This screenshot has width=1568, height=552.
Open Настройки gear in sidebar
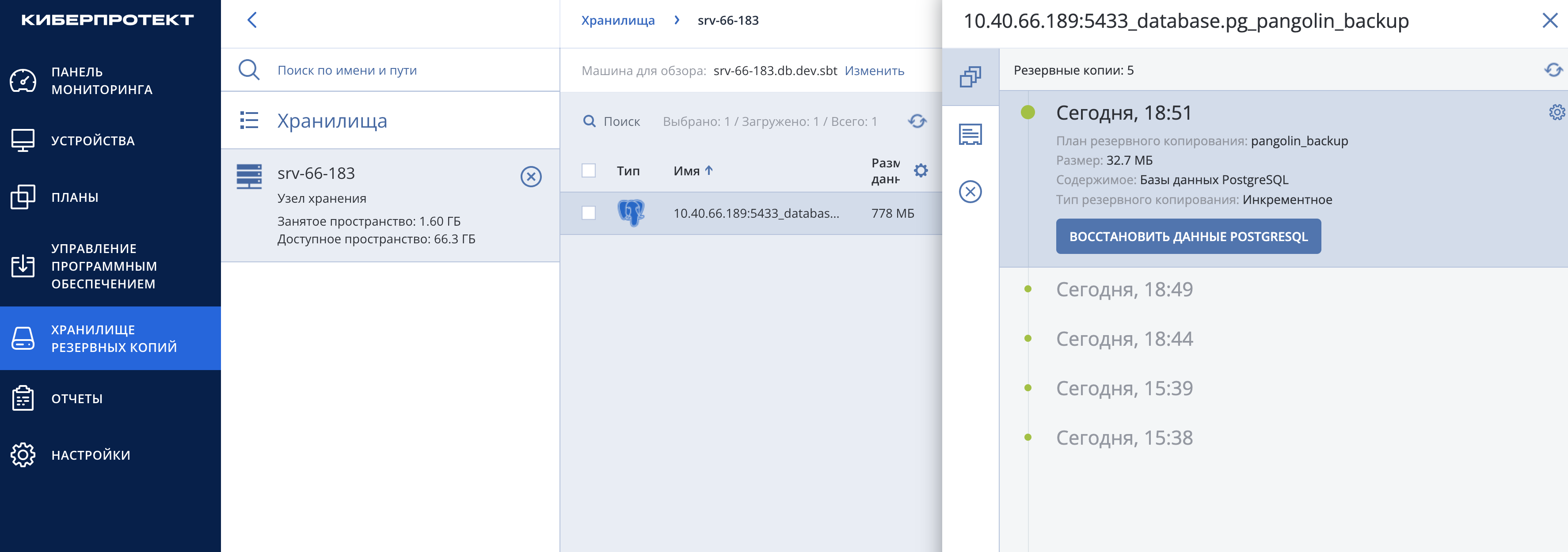[23, 455]
